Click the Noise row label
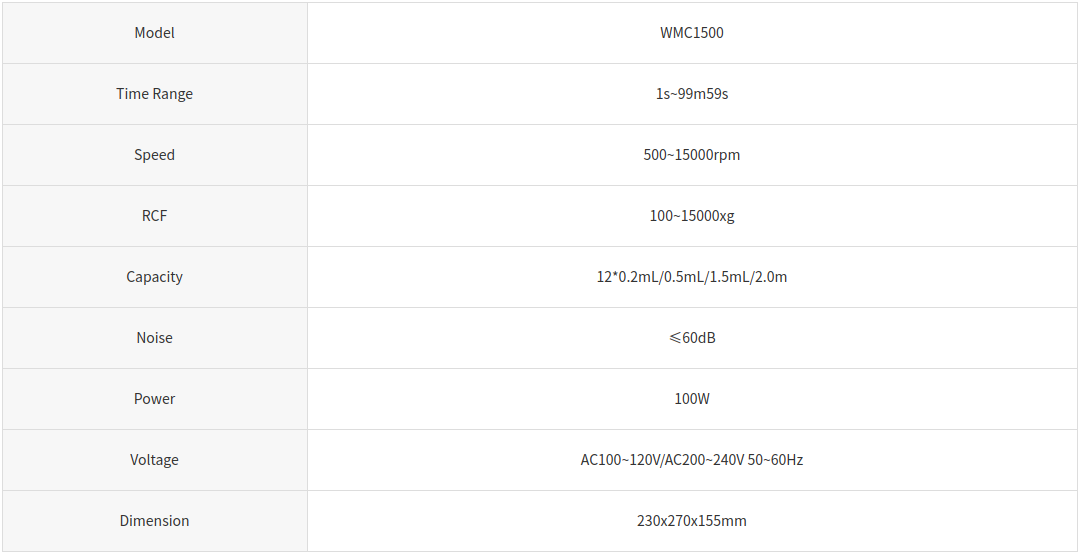 tap(154, 338)
